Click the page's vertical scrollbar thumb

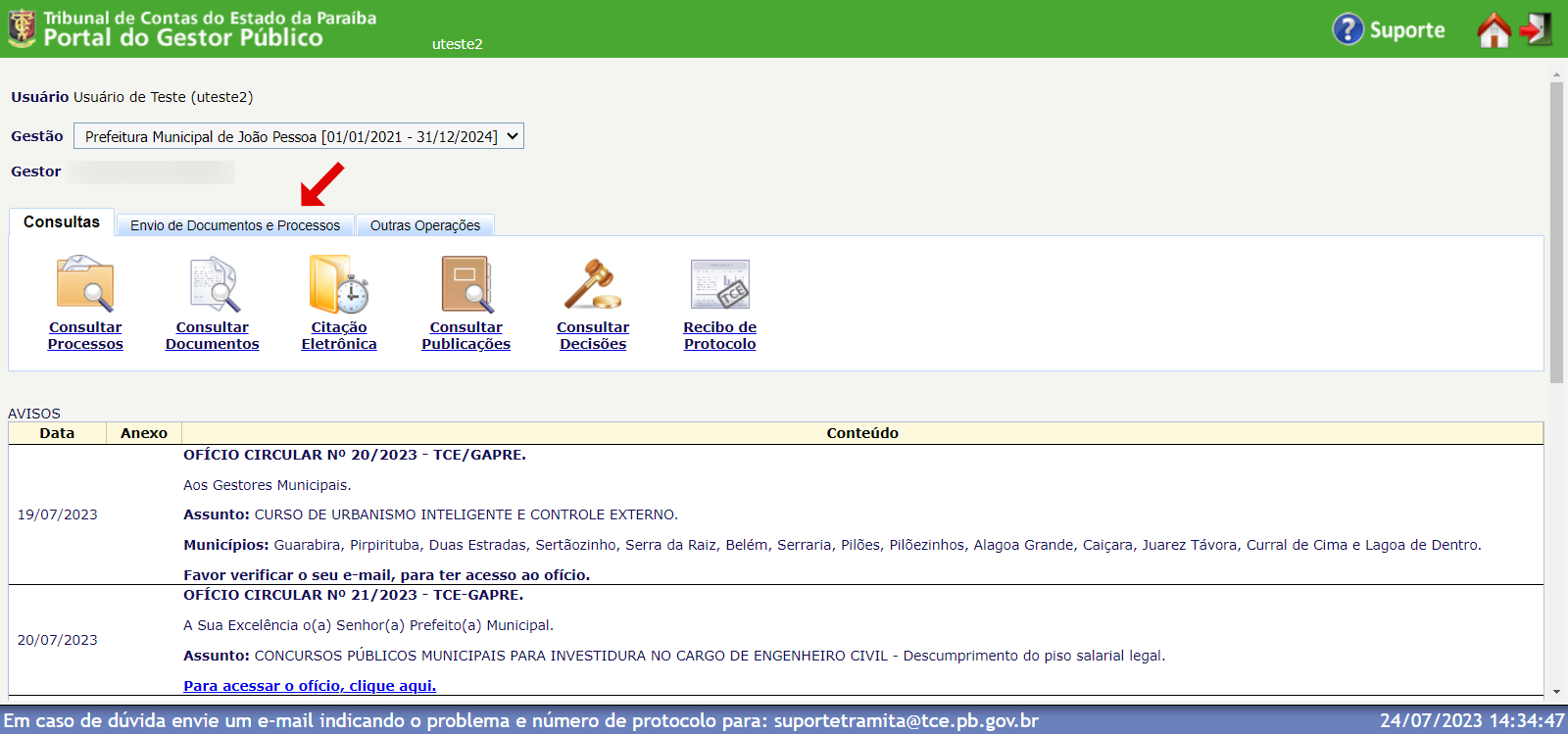[x=1556, y=232]
